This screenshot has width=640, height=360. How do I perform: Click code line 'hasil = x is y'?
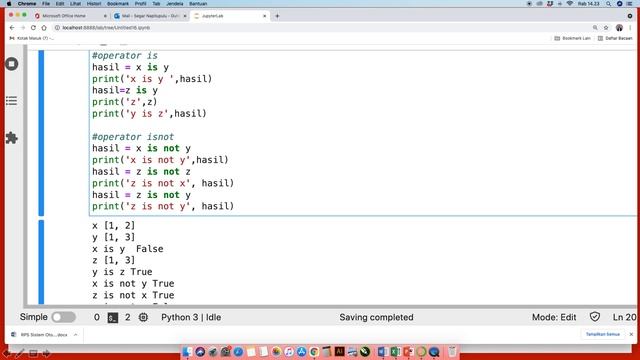tap(130, 67)
